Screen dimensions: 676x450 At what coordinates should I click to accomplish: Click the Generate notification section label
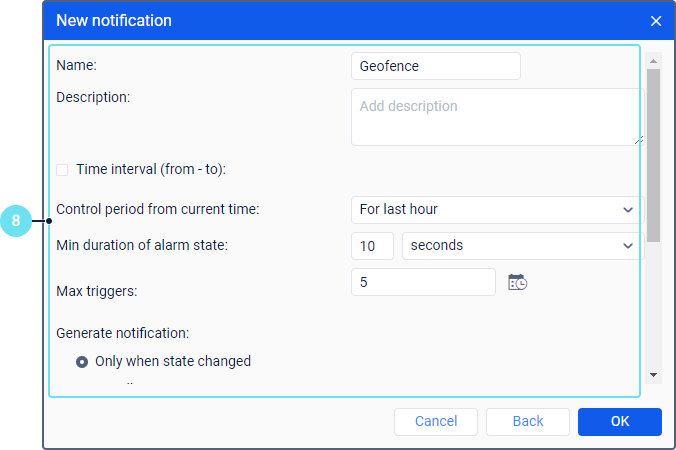pos(123,333)
